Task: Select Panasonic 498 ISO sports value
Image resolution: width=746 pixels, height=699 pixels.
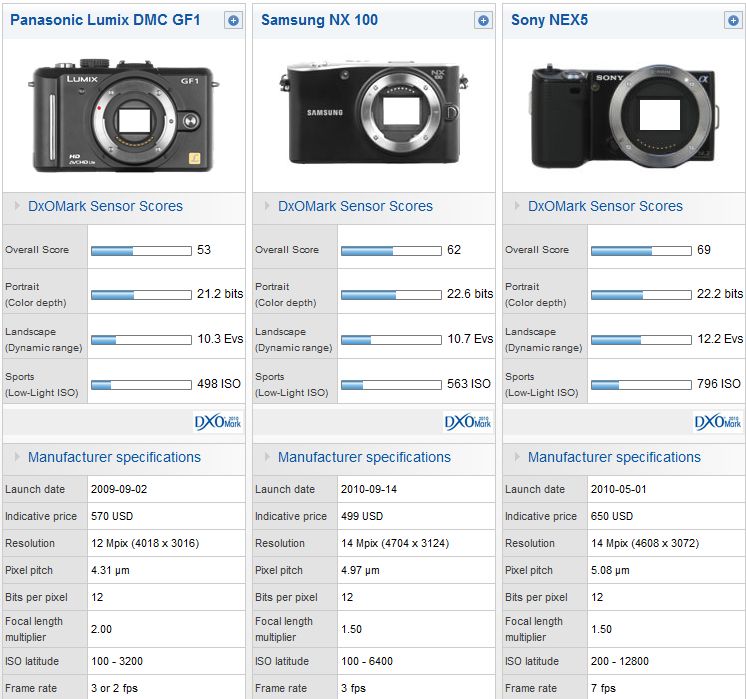Action: point(219,384)
